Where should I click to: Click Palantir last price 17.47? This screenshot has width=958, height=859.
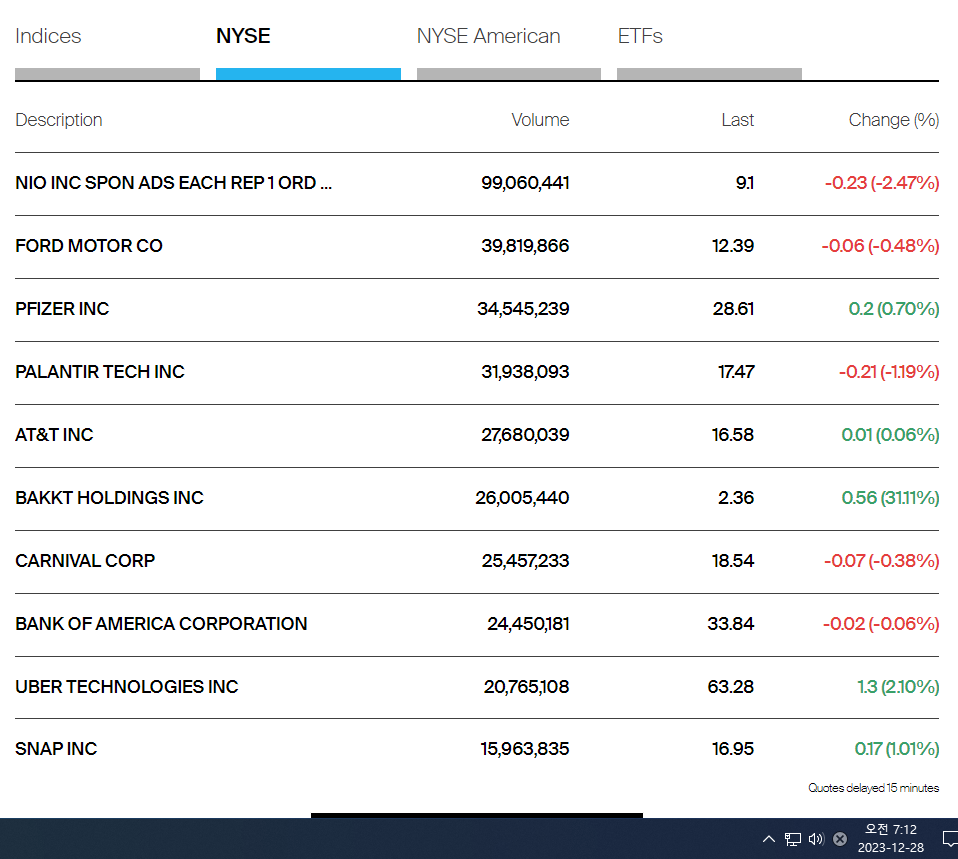pyautogui.click(x=736, y=371)
